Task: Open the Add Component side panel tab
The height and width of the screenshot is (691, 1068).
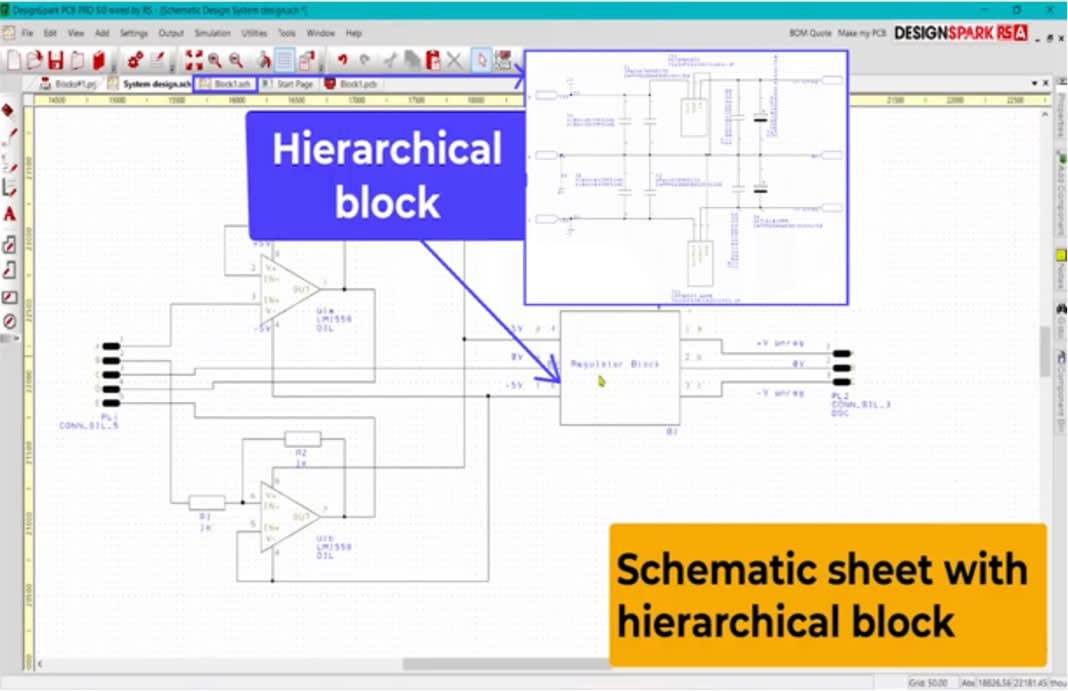Action: tap(1061, 194)
